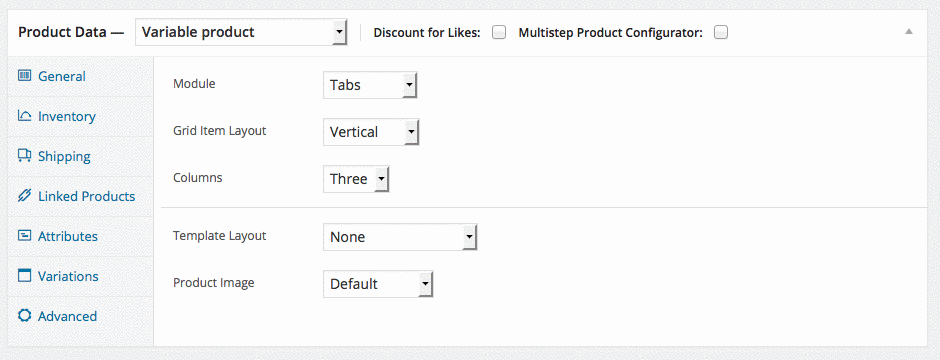Change the Columns dropdown from Three
This screenshot has height=360, width=940.
[x=356, y=179]
